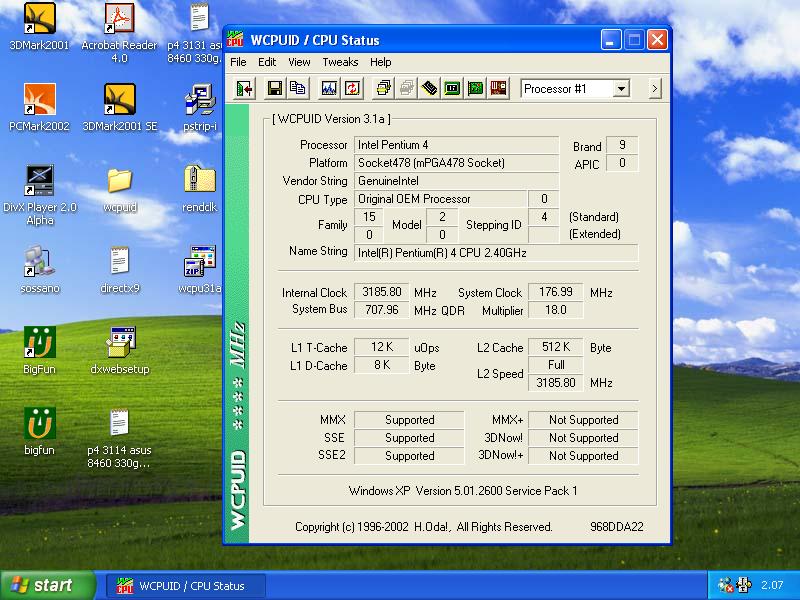
Task: Click the exit door icon in WCPUID toolbar
Action: [x=244, y=89]
